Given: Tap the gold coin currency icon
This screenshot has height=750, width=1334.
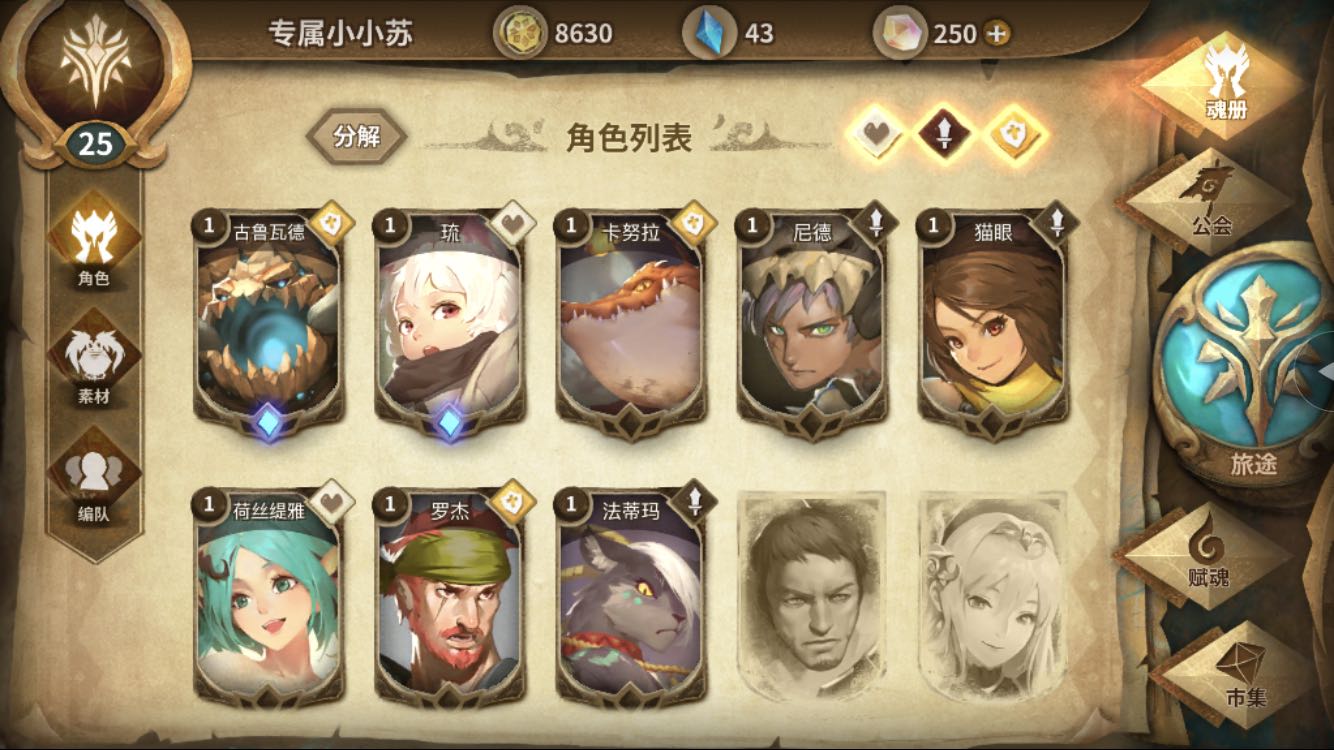Looking at the screenshot, I should (x=520, y=33).
